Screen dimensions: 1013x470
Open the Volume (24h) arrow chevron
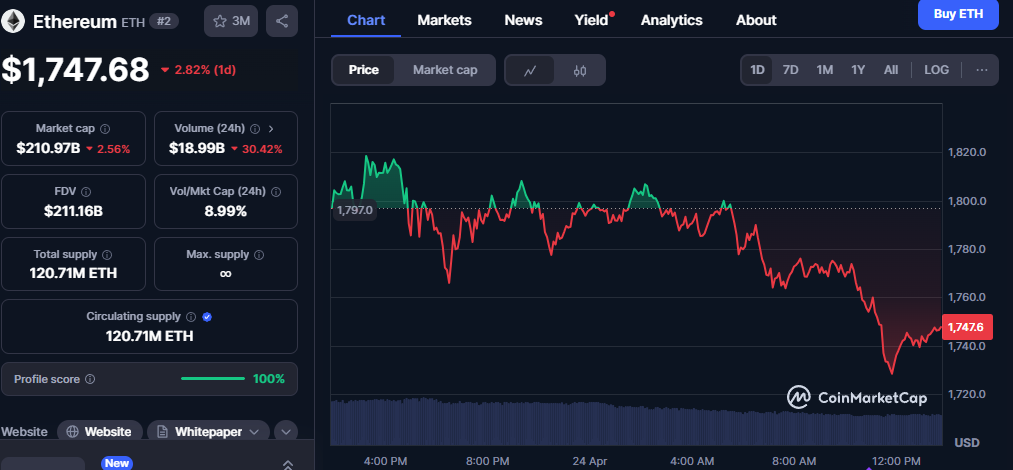(x=271, y=128)
